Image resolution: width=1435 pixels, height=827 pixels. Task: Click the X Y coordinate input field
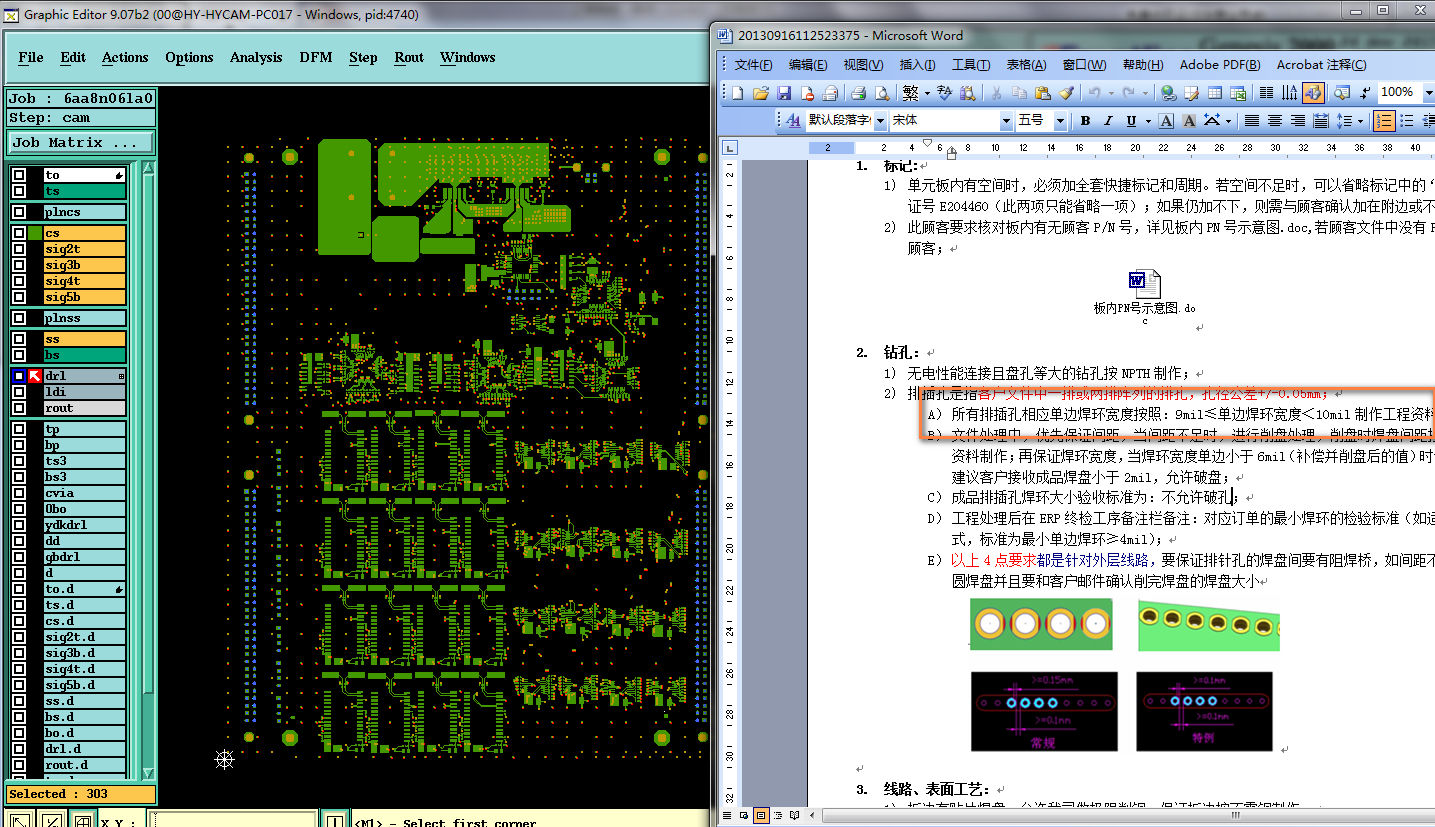(232, 820)
